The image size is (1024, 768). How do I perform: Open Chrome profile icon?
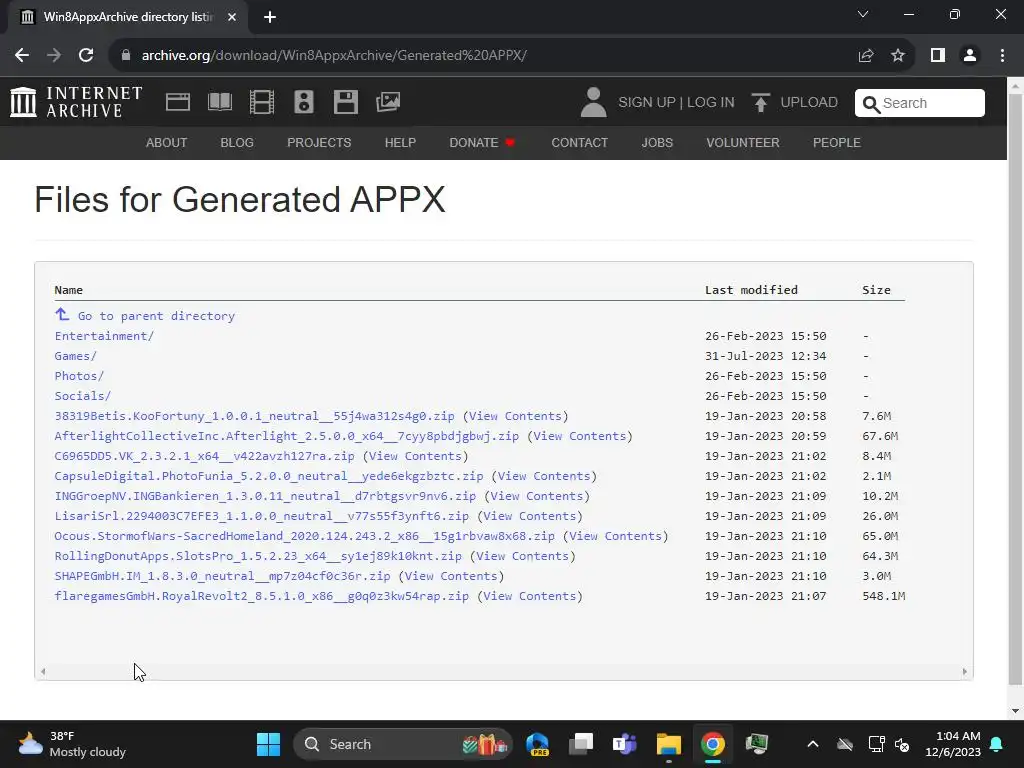coord(970,55)
